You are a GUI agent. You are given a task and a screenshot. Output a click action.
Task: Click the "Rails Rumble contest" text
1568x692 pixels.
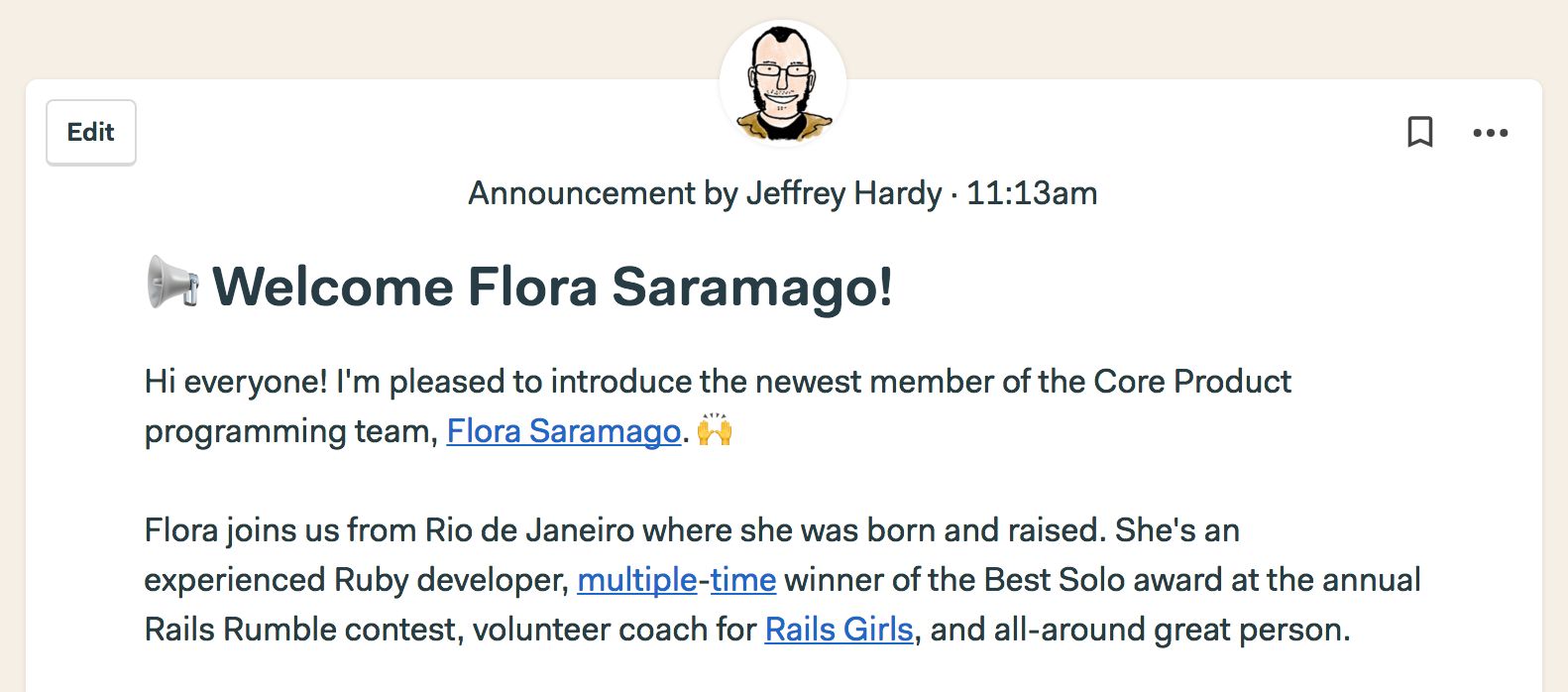pos(301,630)
